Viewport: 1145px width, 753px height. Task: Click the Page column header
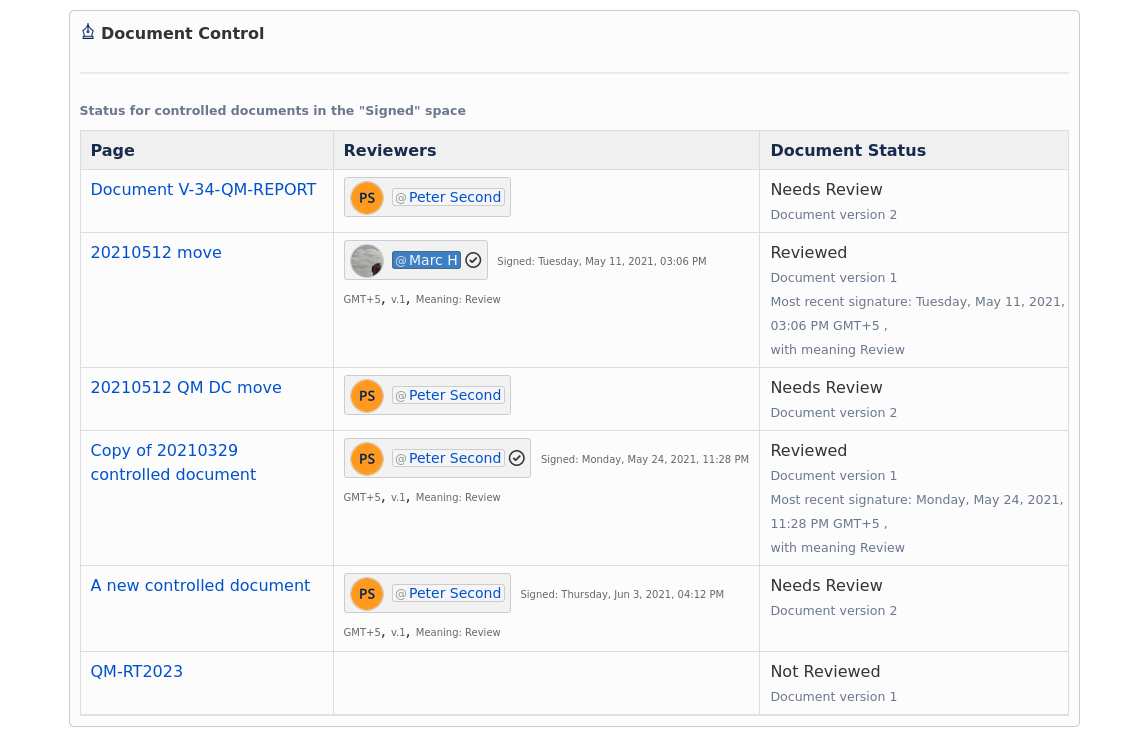click(x=112, y=150)
